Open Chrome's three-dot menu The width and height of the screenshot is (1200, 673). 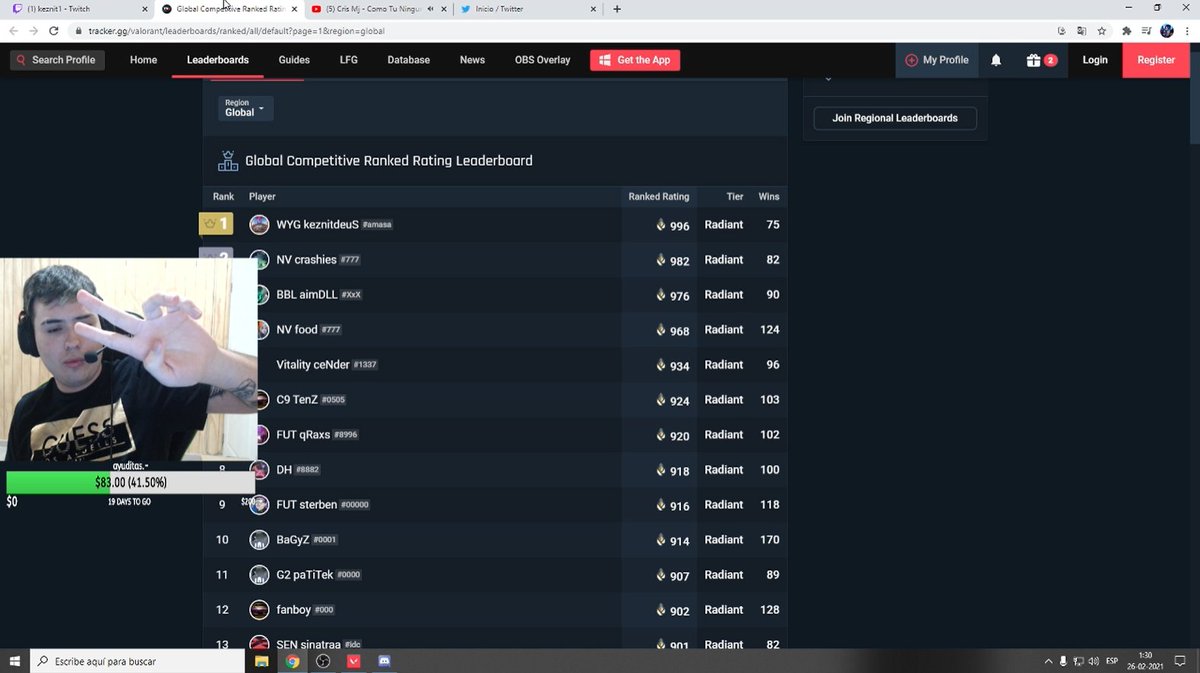[1188, 31]
